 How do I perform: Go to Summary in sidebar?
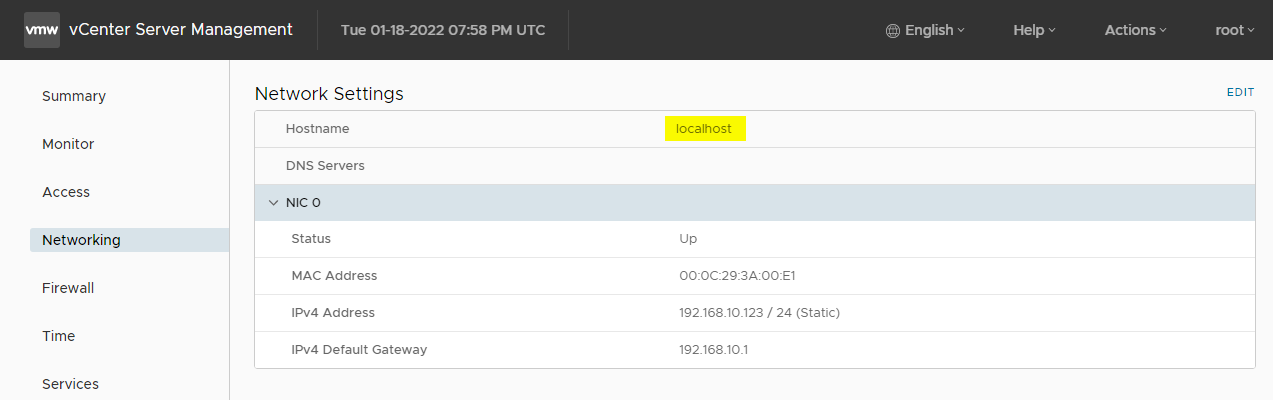pos(74,96)
